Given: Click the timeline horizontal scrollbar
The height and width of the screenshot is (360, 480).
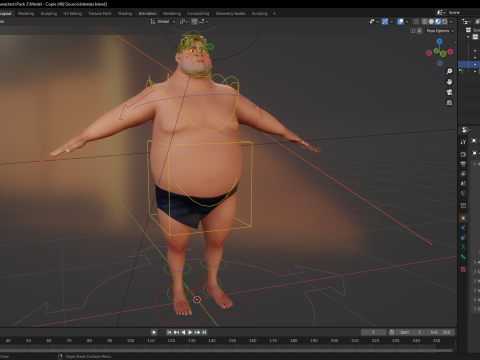Looking at the screenshot, I should click(x=227, y=350).
